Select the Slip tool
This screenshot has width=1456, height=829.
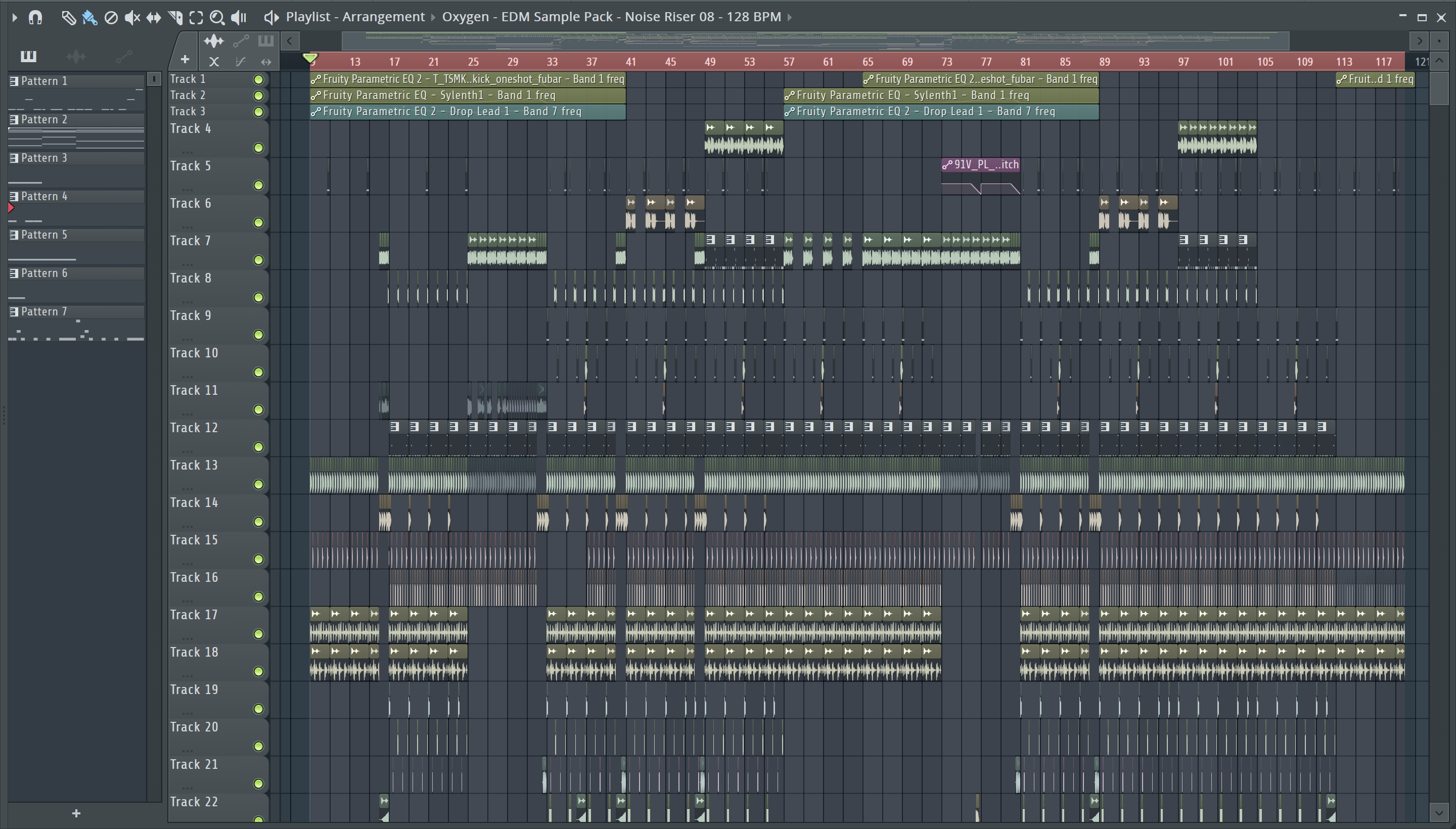[154, 17]
